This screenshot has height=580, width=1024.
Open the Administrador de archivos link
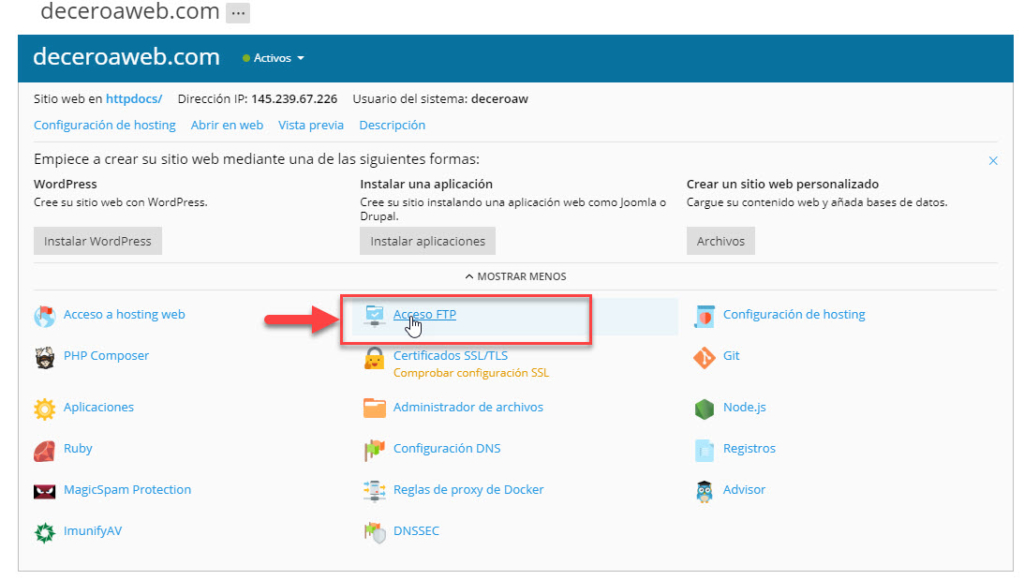(x=468, y=407)
